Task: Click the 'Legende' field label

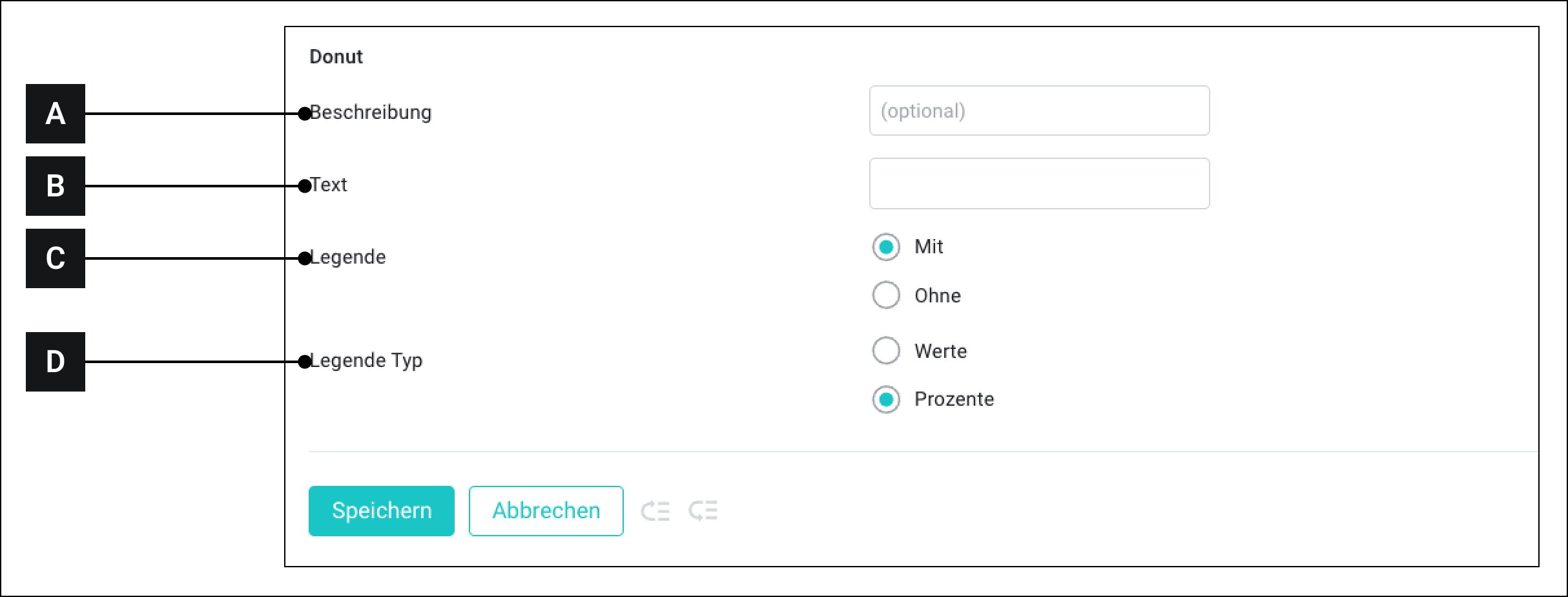Action: click(349, 257)
